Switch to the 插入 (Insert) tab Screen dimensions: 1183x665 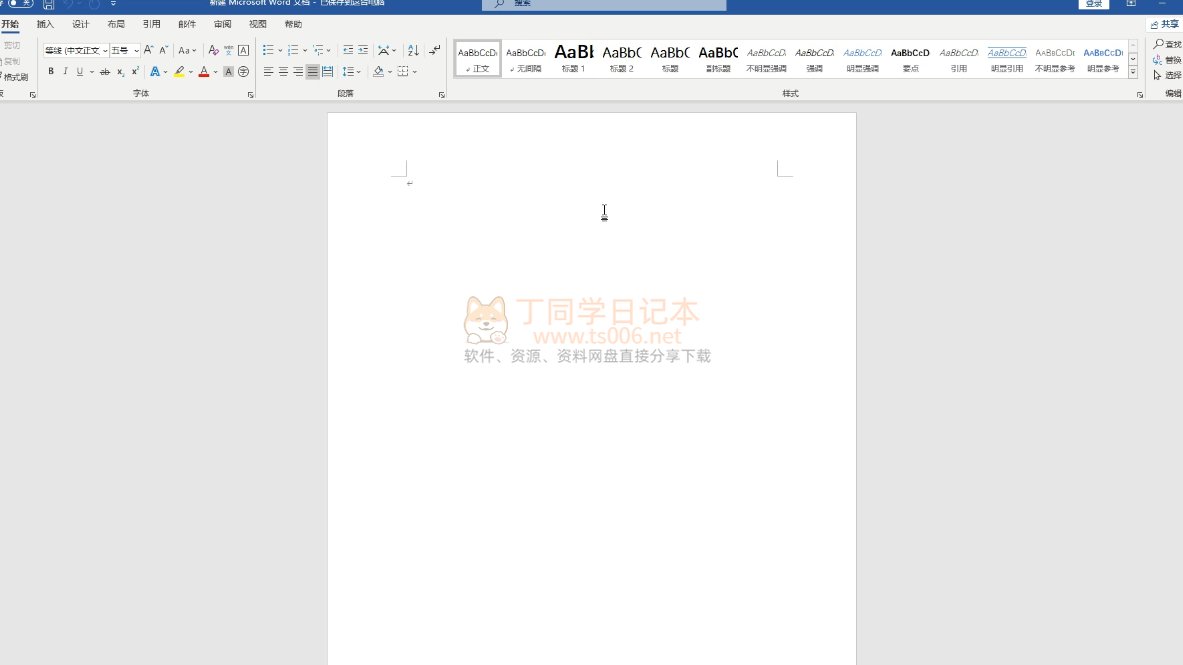point(45,24)
